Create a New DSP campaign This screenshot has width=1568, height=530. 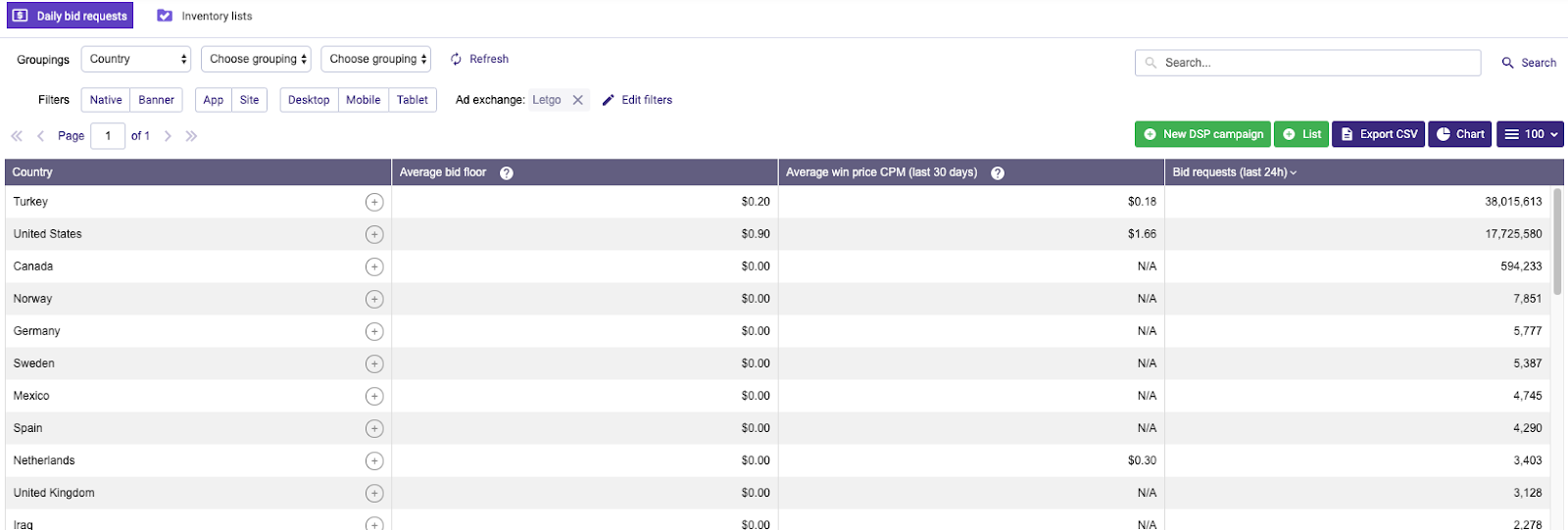pos(1202,134)
